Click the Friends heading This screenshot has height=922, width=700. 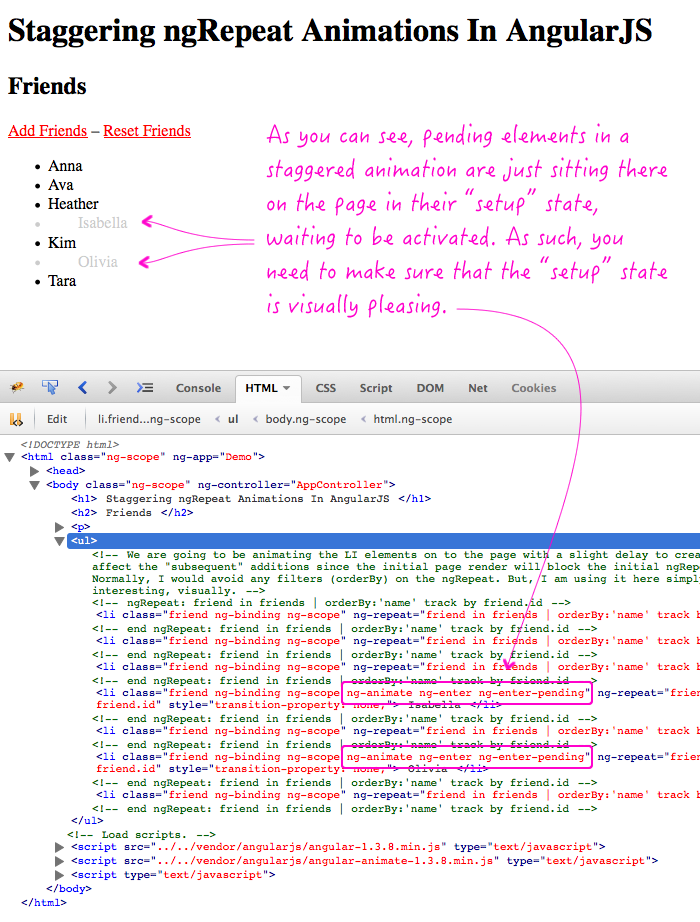point(47,86)
